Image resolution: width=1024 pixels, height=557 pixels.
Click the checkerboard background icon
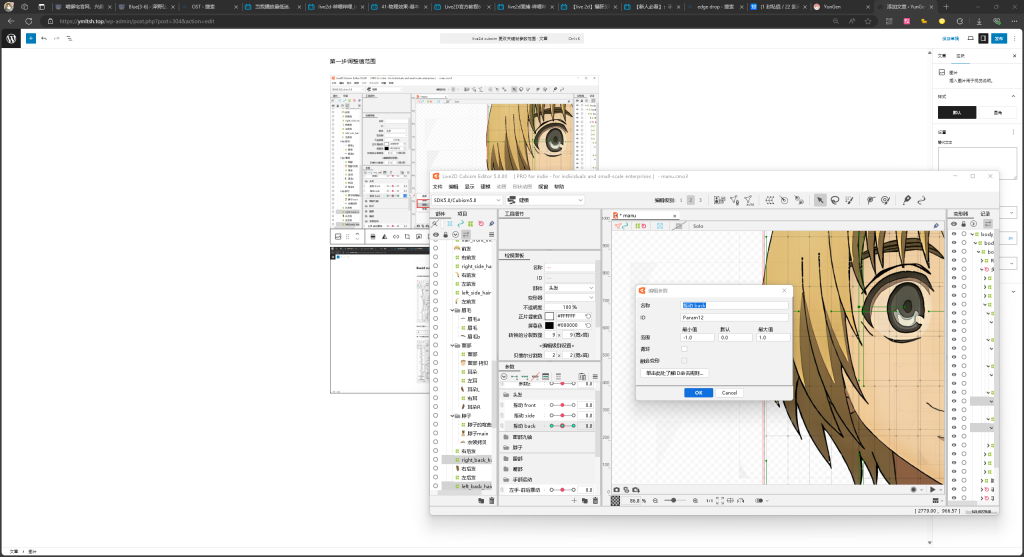(615, 501)
